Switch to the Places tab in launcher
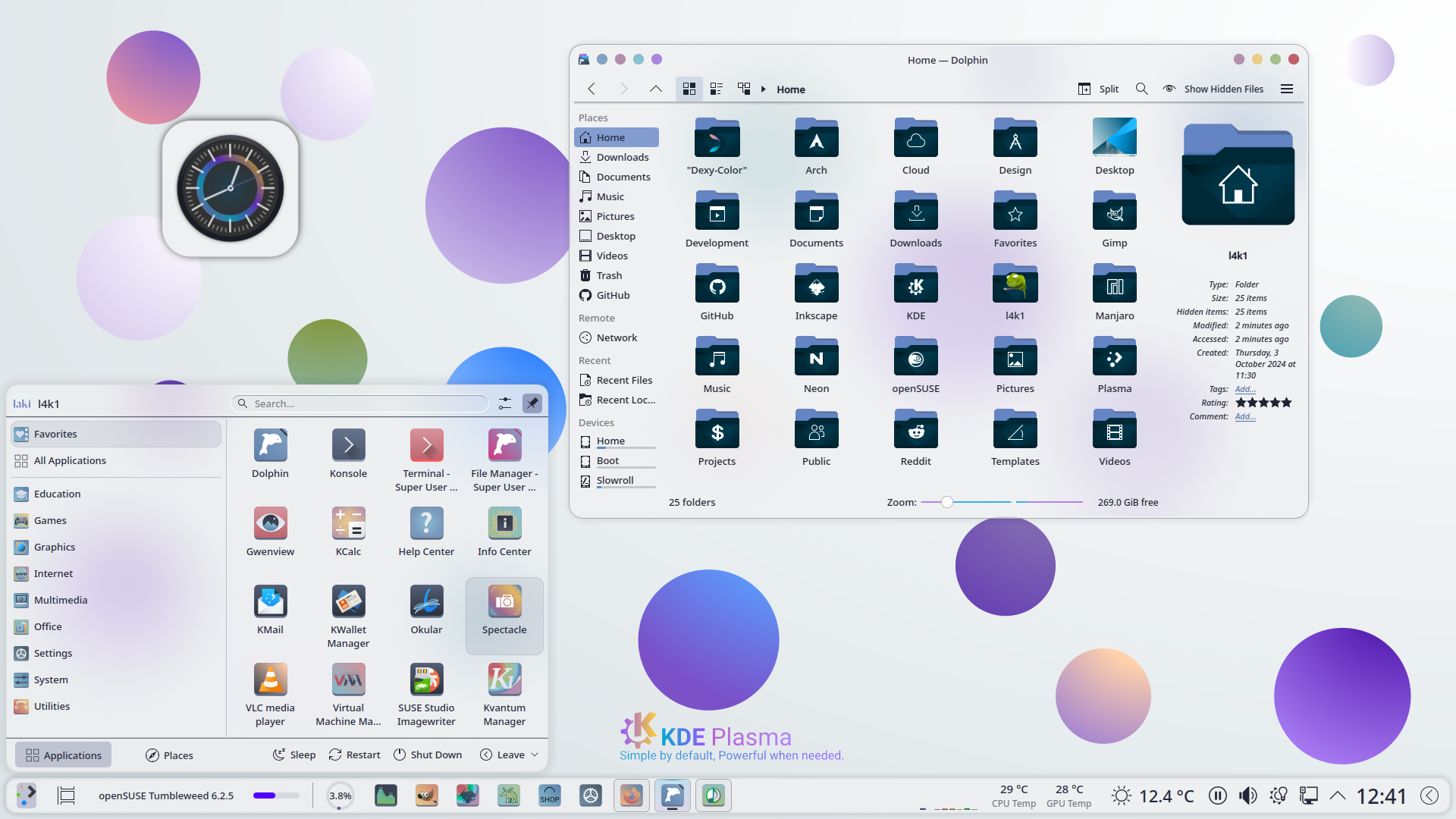The image size is (1456, 819). [169, 755]
